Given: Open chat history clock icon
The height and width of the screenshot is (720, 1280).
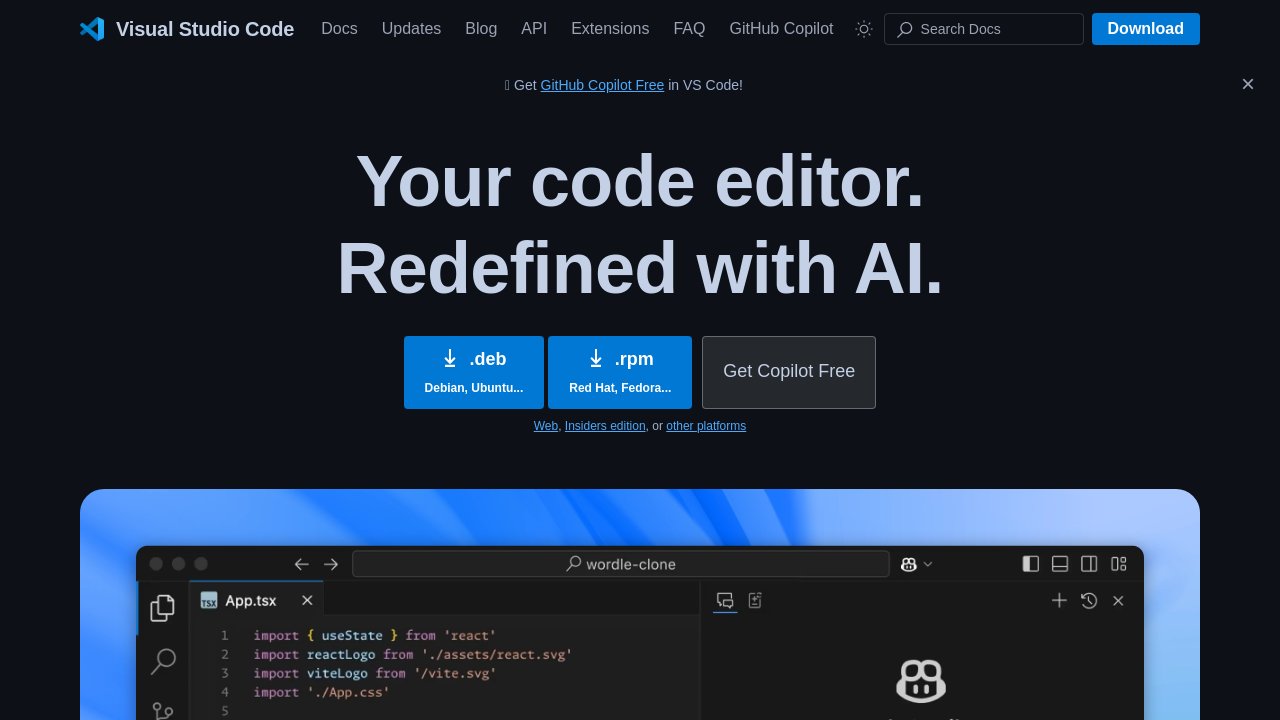Looking at the screenshot, I should tap(1089, 600).
